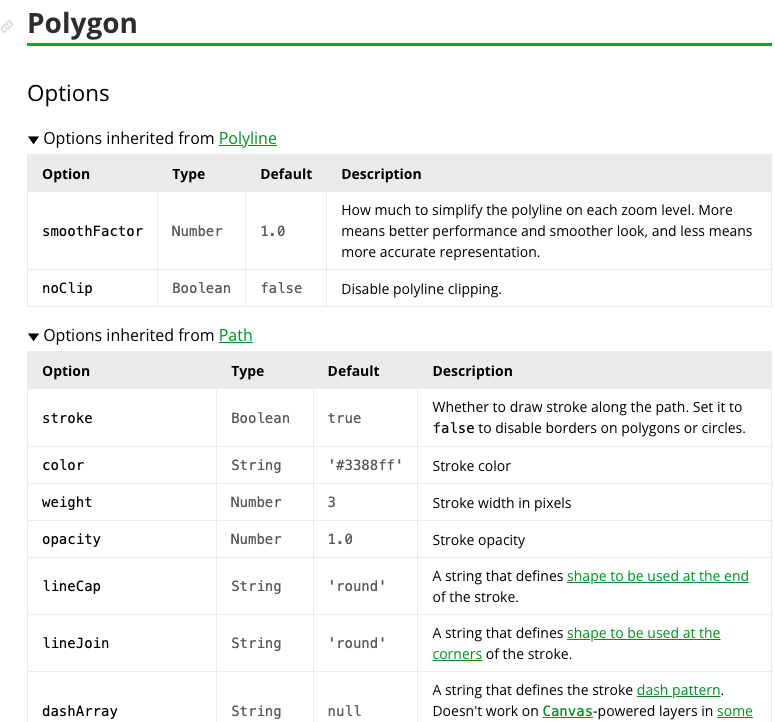The height and width of the screenshot is (722, 775).
Task: Click the noClip option cell
Action: point(67,288)
